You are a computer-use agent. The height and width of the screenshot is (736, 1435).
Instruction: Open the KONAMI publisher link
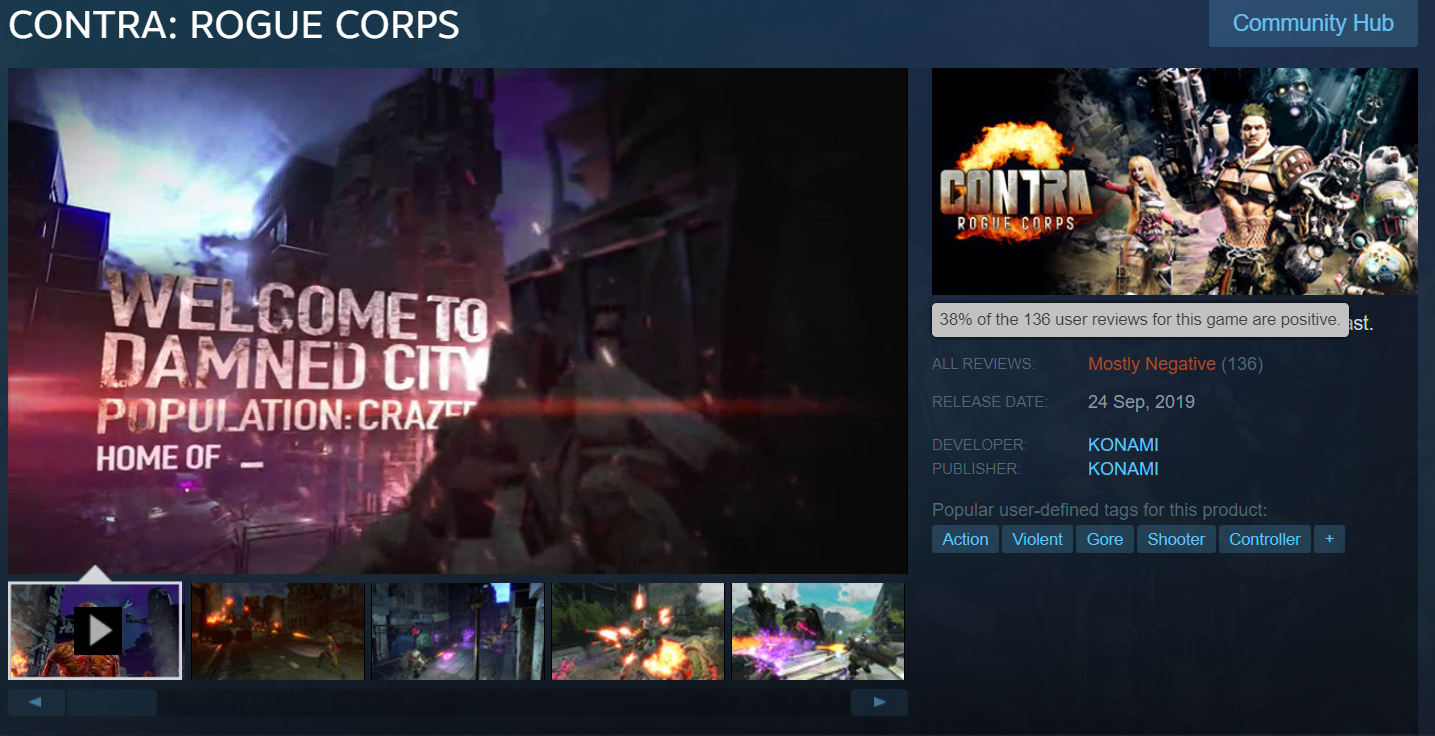1123,469
